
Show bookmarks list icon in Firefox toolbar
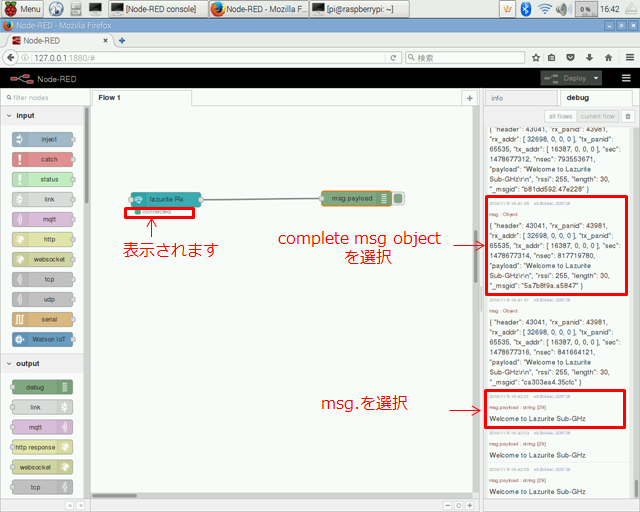(x=551, y=58)
